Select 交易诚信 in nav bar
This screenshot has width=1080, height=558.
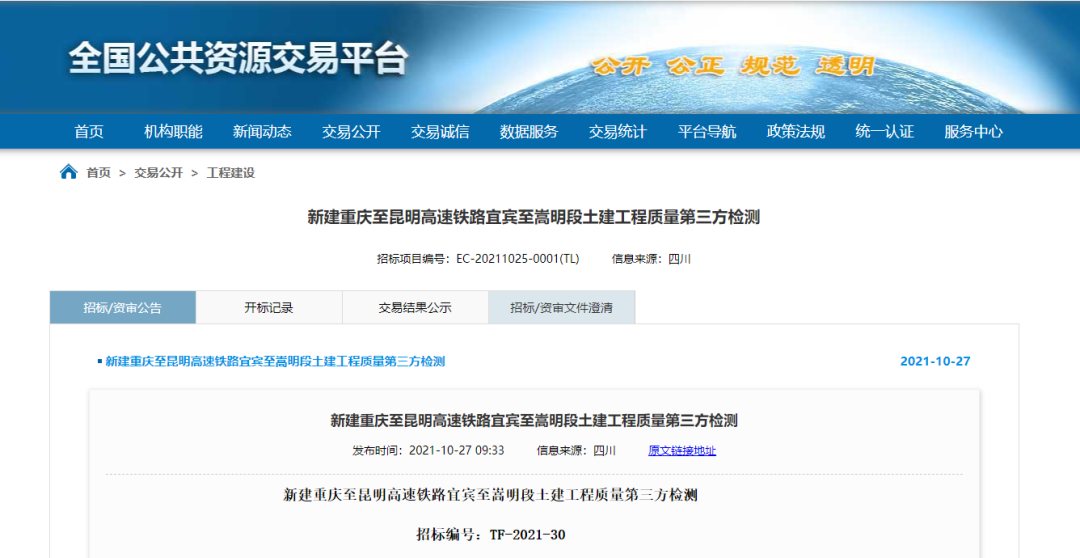click(440, 132)
